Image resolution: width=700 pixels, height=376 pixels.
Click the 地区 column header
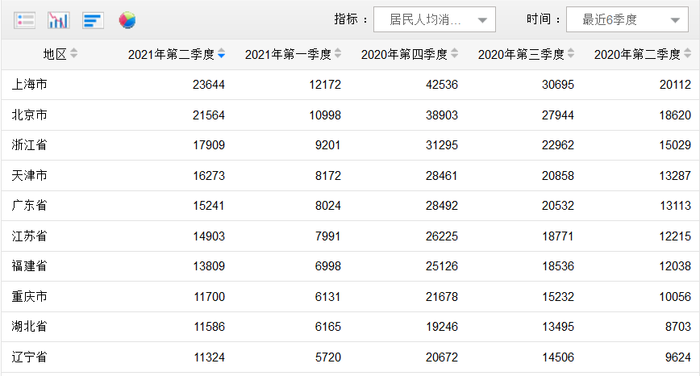(x=54, y=54)
